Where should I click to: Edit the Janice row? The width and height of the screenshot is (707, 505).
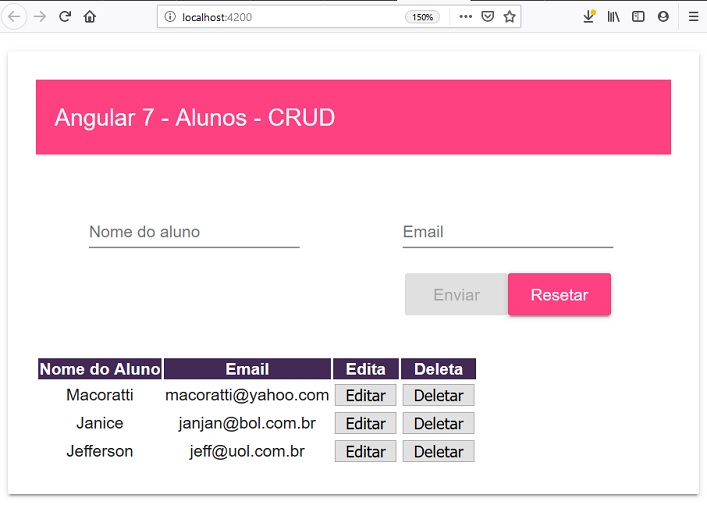coord(366,423)
